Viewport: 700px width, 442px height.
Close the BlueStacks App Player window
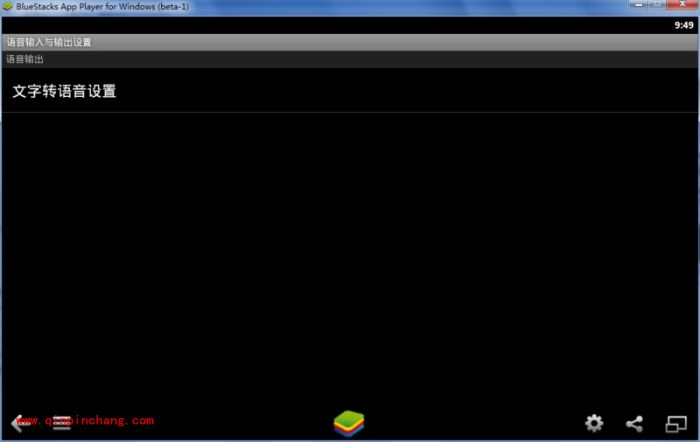682,4
